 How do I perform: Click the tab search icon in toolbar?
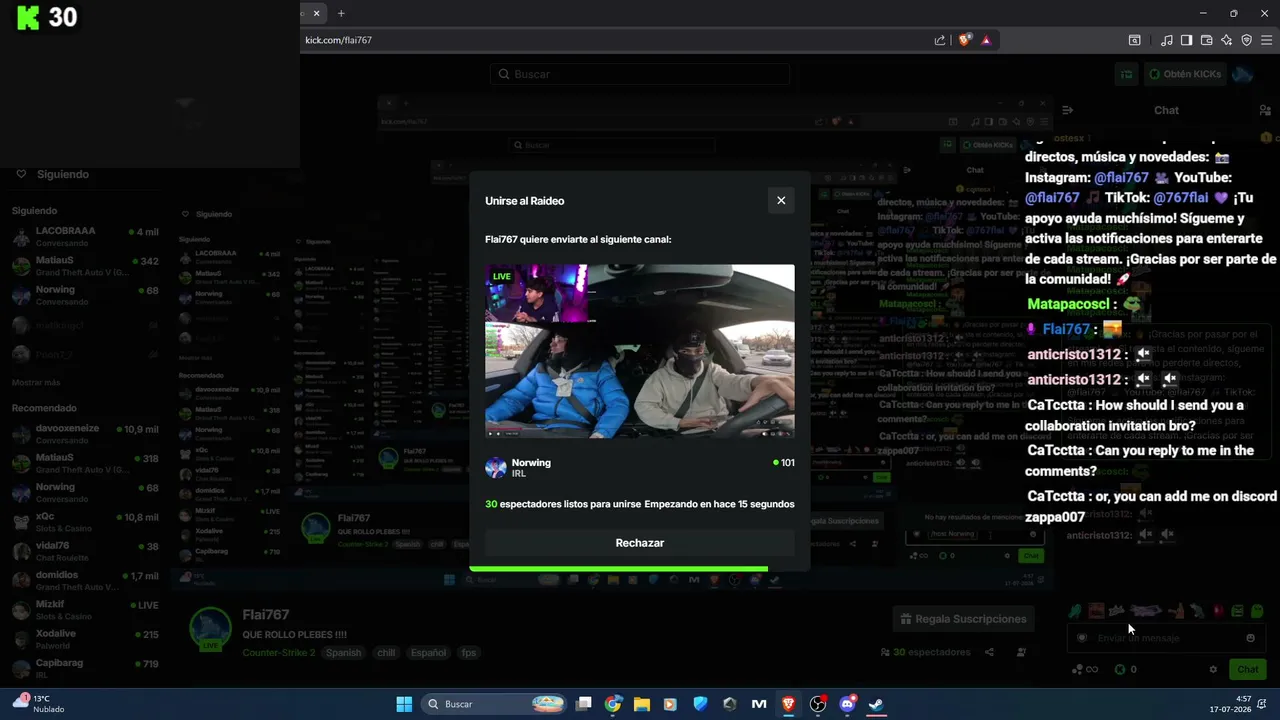tap(1135, 40)
